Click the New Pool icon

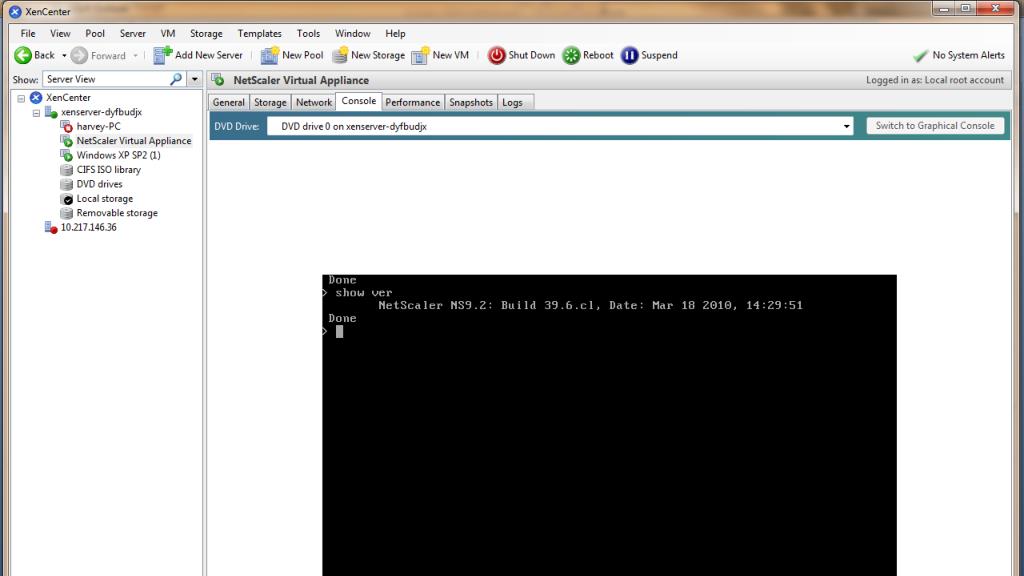point(270,56)
